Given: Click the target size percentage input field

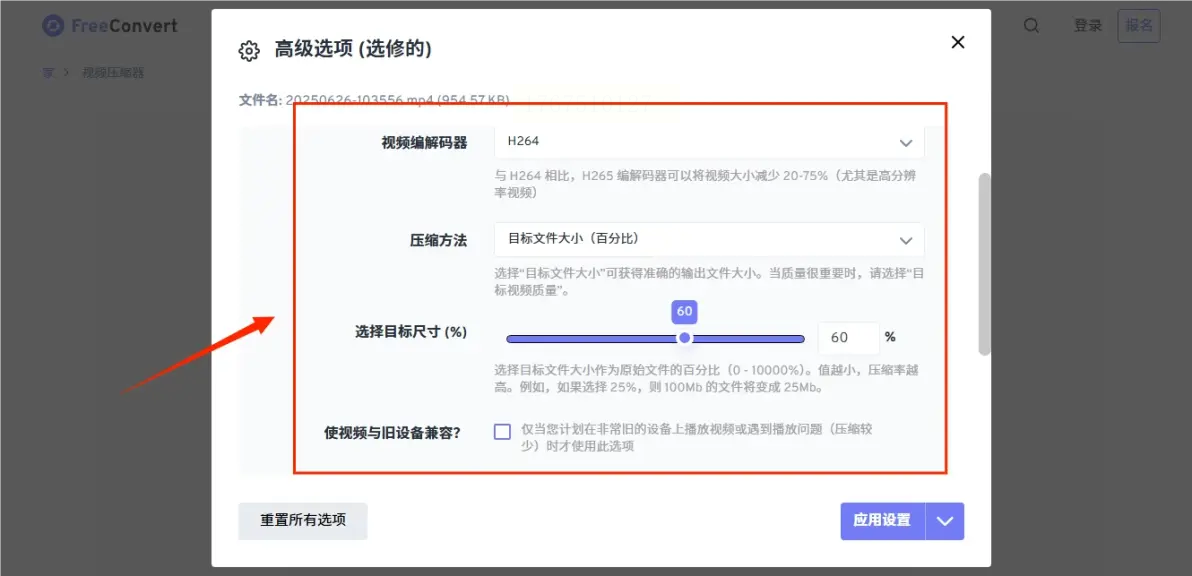Looking at the screenshot, I should [x=848, y=338].
